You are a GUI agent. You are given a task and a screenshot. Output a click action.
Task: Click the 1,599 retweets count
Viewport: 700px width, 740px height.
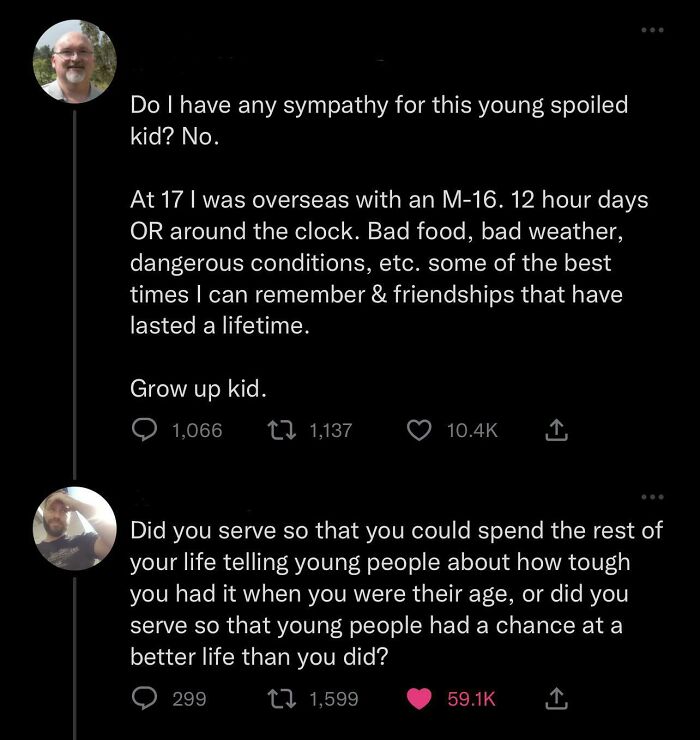pos(334,699)
